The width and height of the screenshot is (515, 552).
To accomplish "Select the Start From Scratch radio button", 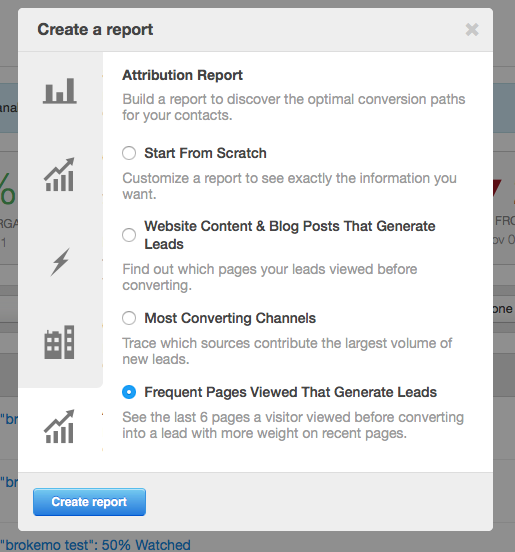I will (x=129, y=153).
